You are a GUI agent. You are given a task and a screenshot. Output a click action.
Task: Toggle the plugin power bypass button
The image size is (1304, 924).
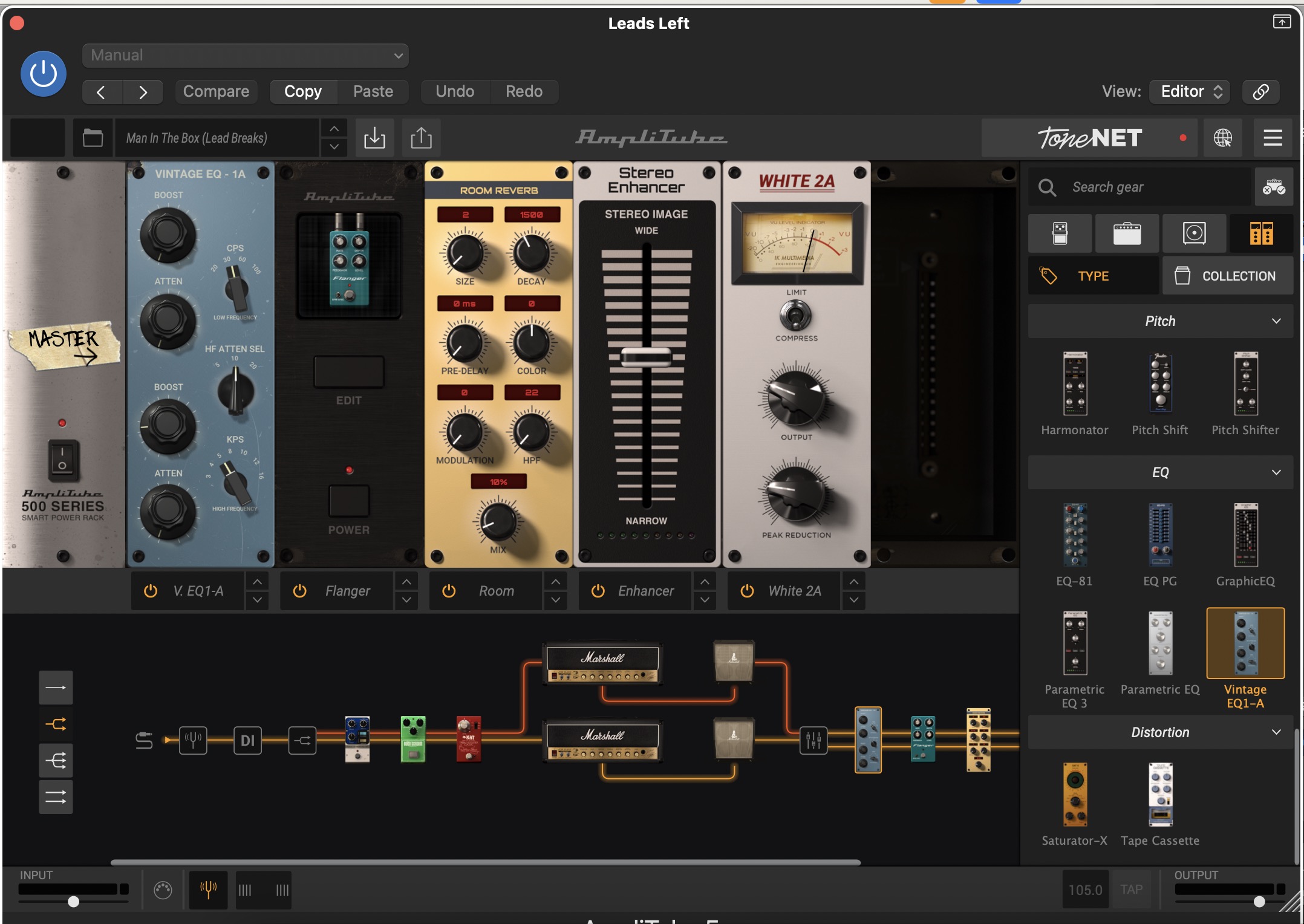point(44,74)
